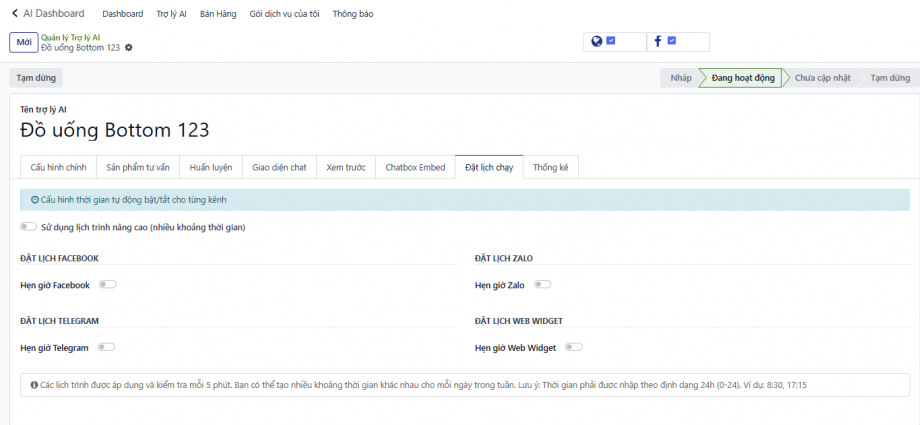
Task: Toggle the checkbox beside the globe icon
Action: tap(611, 41)
